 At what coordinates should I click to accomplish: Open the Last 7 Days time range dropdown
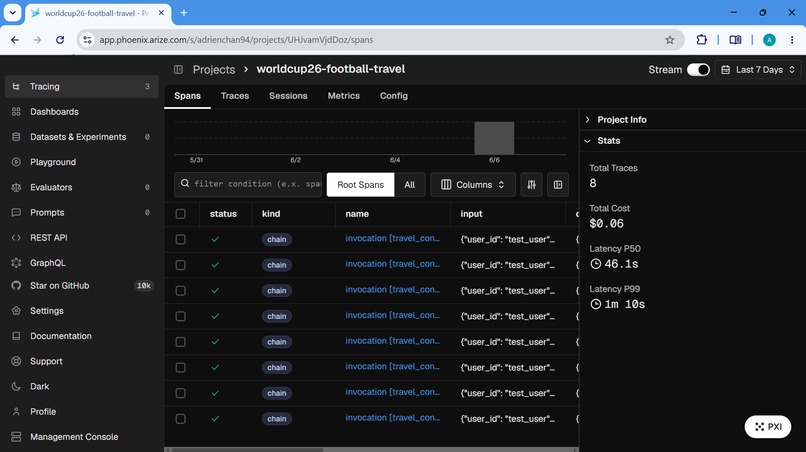pos(758,69)
